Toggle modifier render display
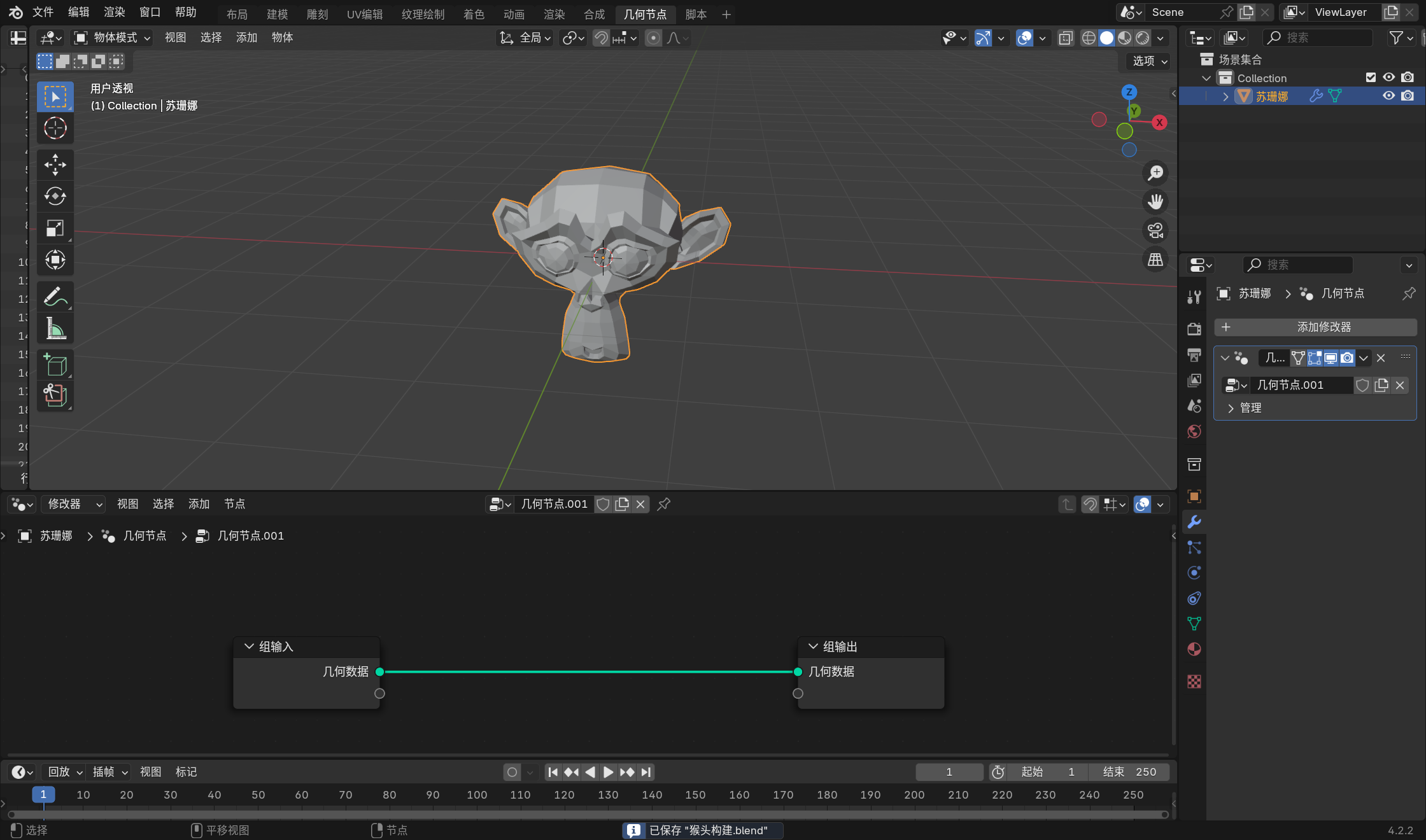 coord(1347,358)
